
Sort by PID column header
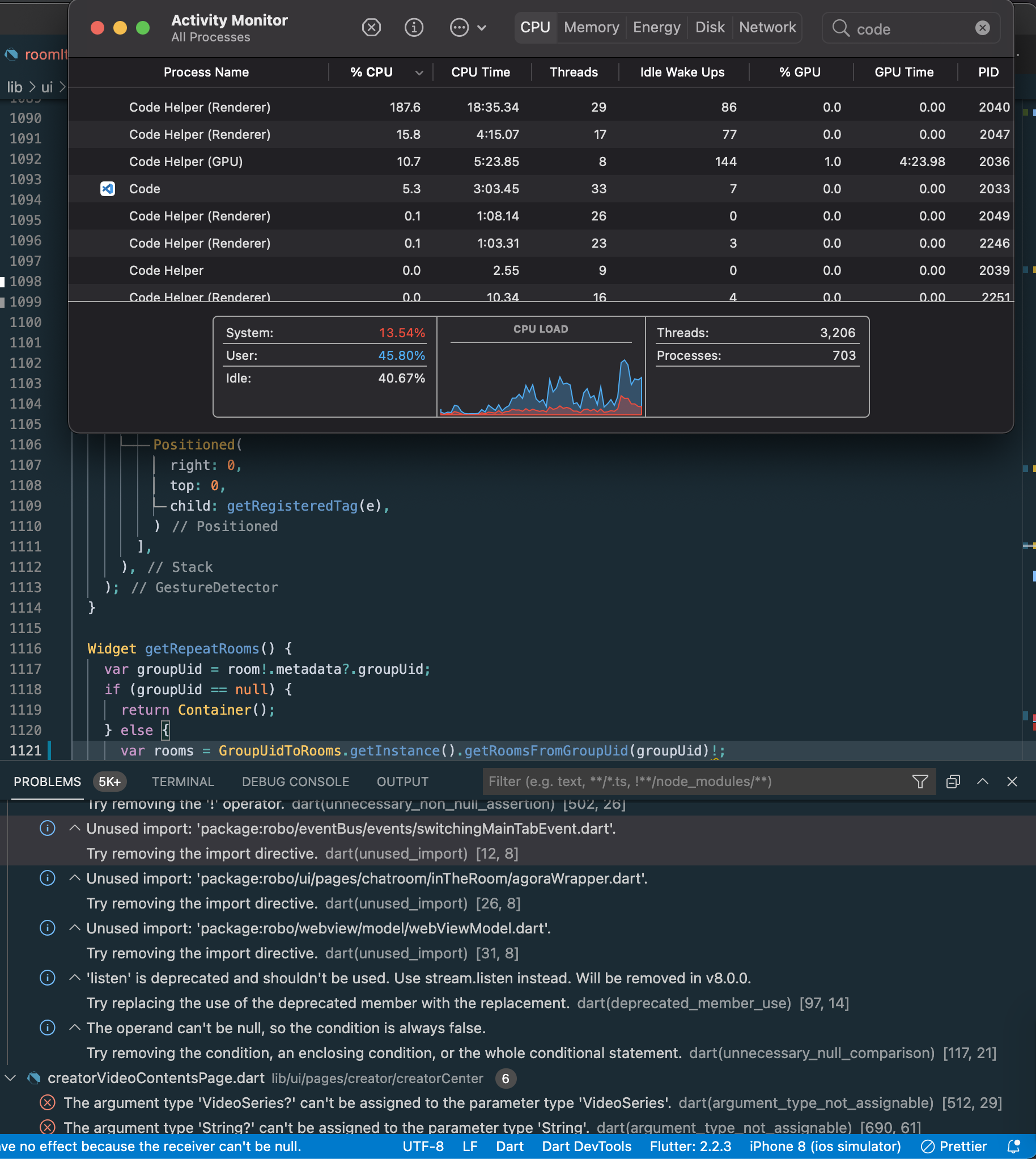pos(988,73)
